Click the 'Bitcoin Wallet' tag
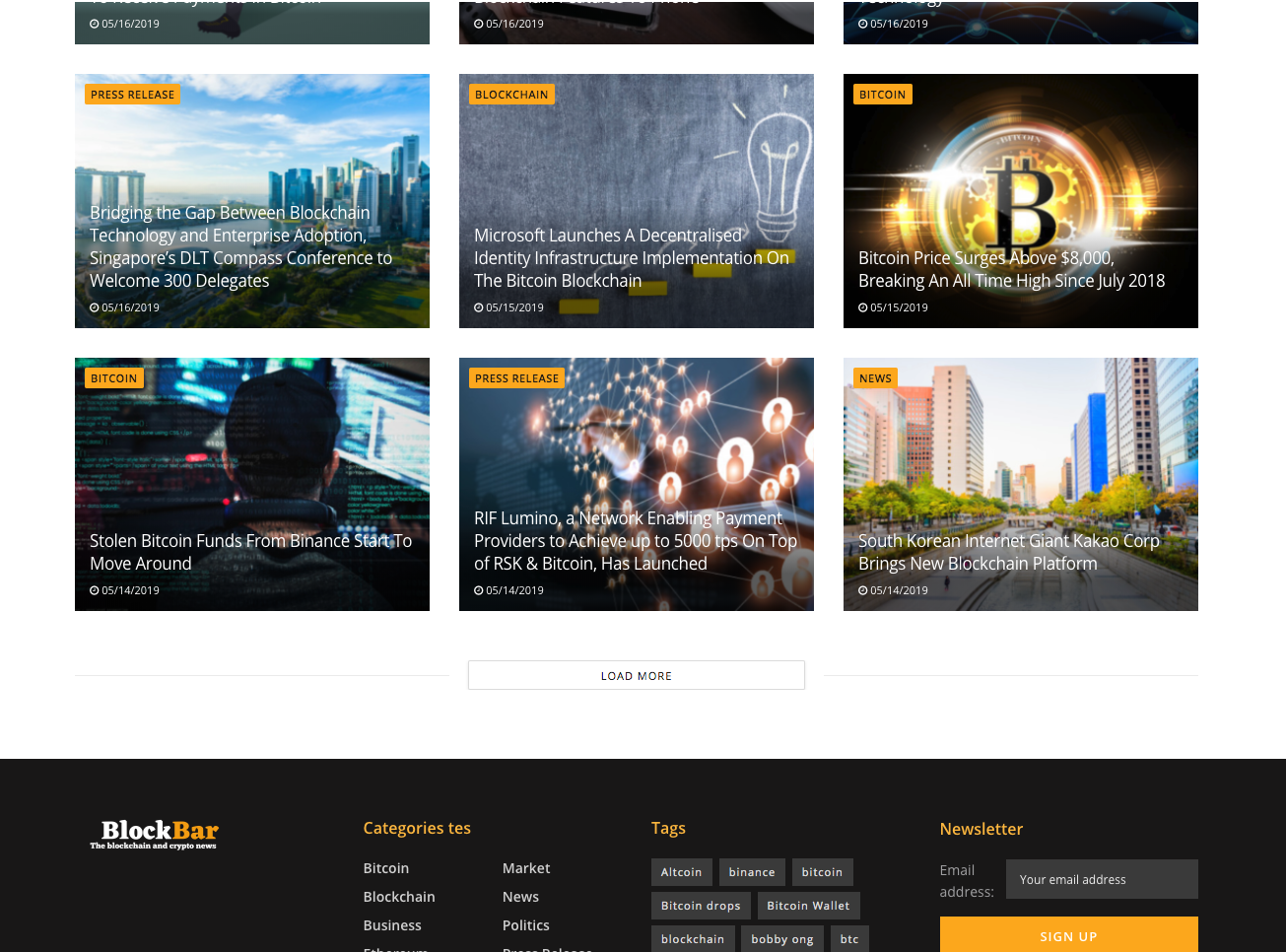Image resolution: width=1286 pixels, height=952 pixels. (809, 906)
